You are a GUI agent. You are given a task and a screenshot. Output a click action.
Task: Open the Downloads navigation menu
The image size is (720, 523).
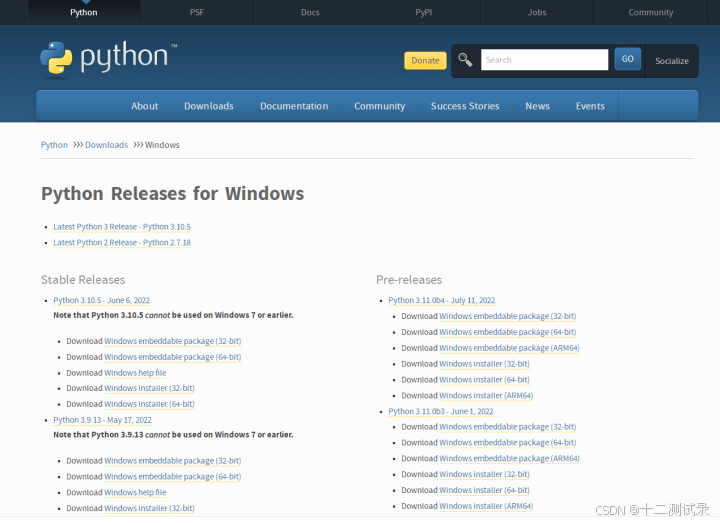pyautogui.click(x=208, y=106)
